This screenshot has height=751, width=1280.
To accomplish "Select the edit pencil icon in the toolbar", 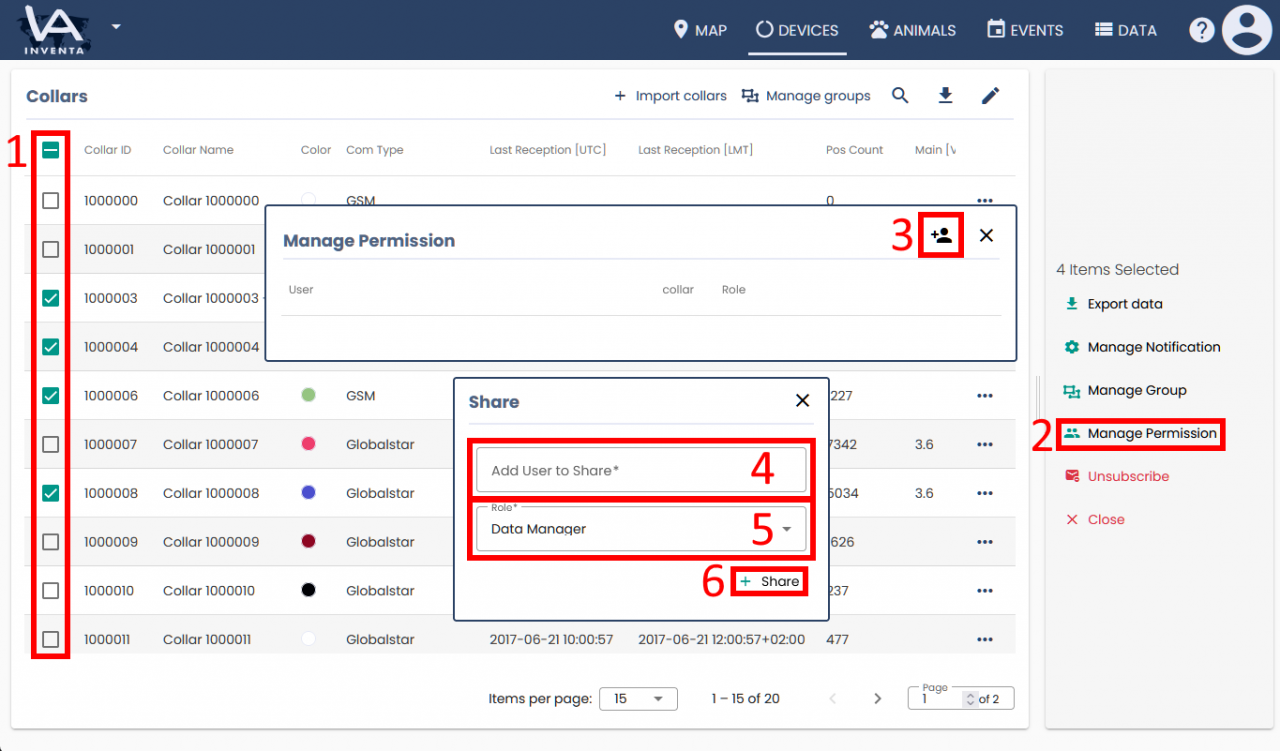I will point(990,95).
